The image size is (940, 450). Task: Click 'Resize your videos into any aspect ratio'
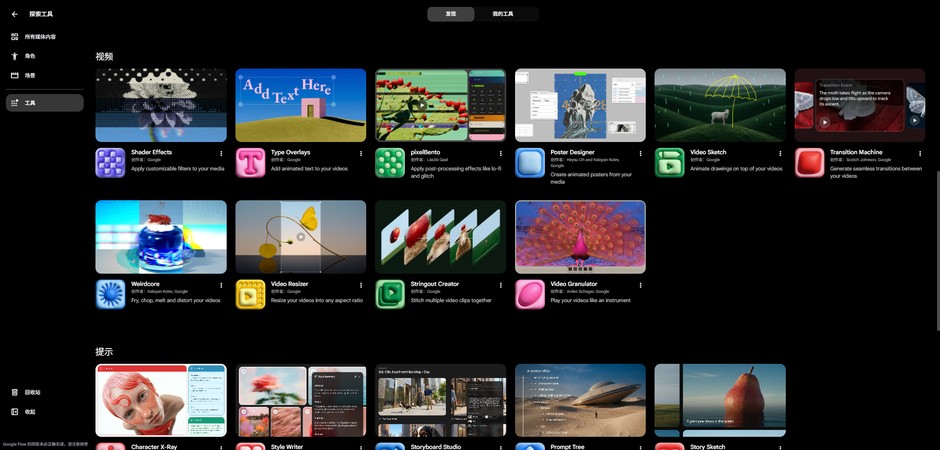tap(317, 300)
